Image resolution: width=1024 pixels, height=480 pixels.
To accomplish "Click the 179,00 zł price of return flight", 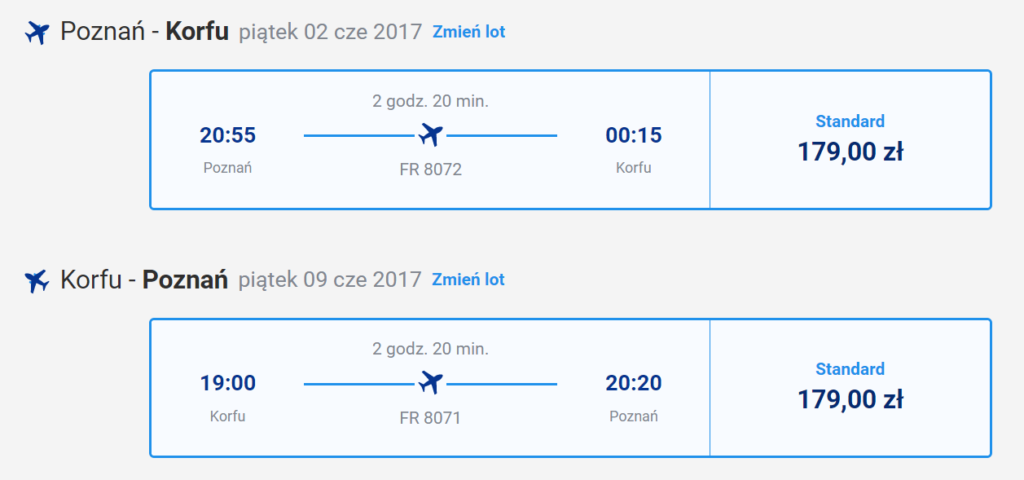I will coord(850,400).
